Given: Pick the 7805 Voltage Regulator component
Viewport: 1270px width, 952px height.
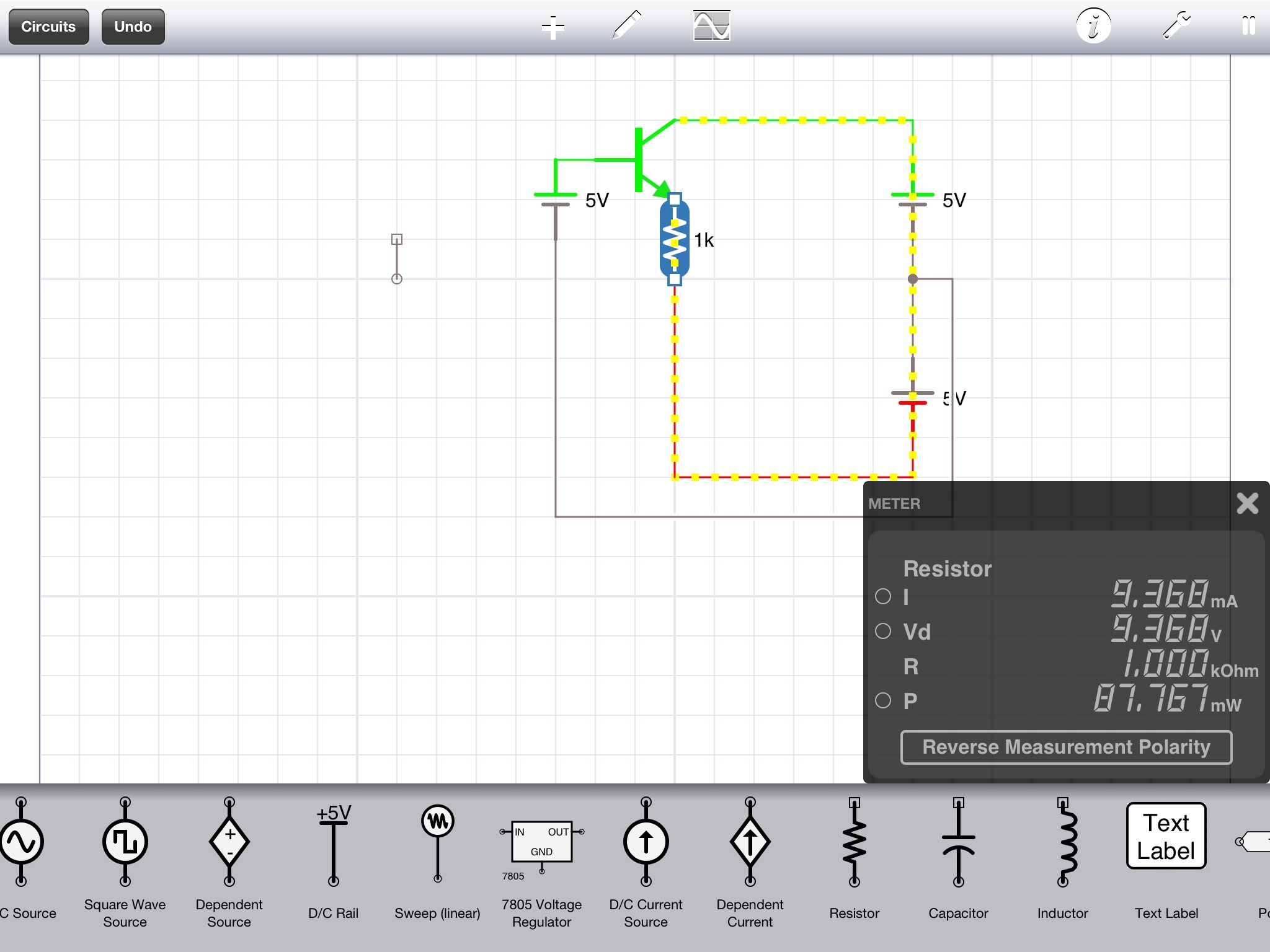Looking at the screenshot, I should pyautogui.click(x=541, y=843).
